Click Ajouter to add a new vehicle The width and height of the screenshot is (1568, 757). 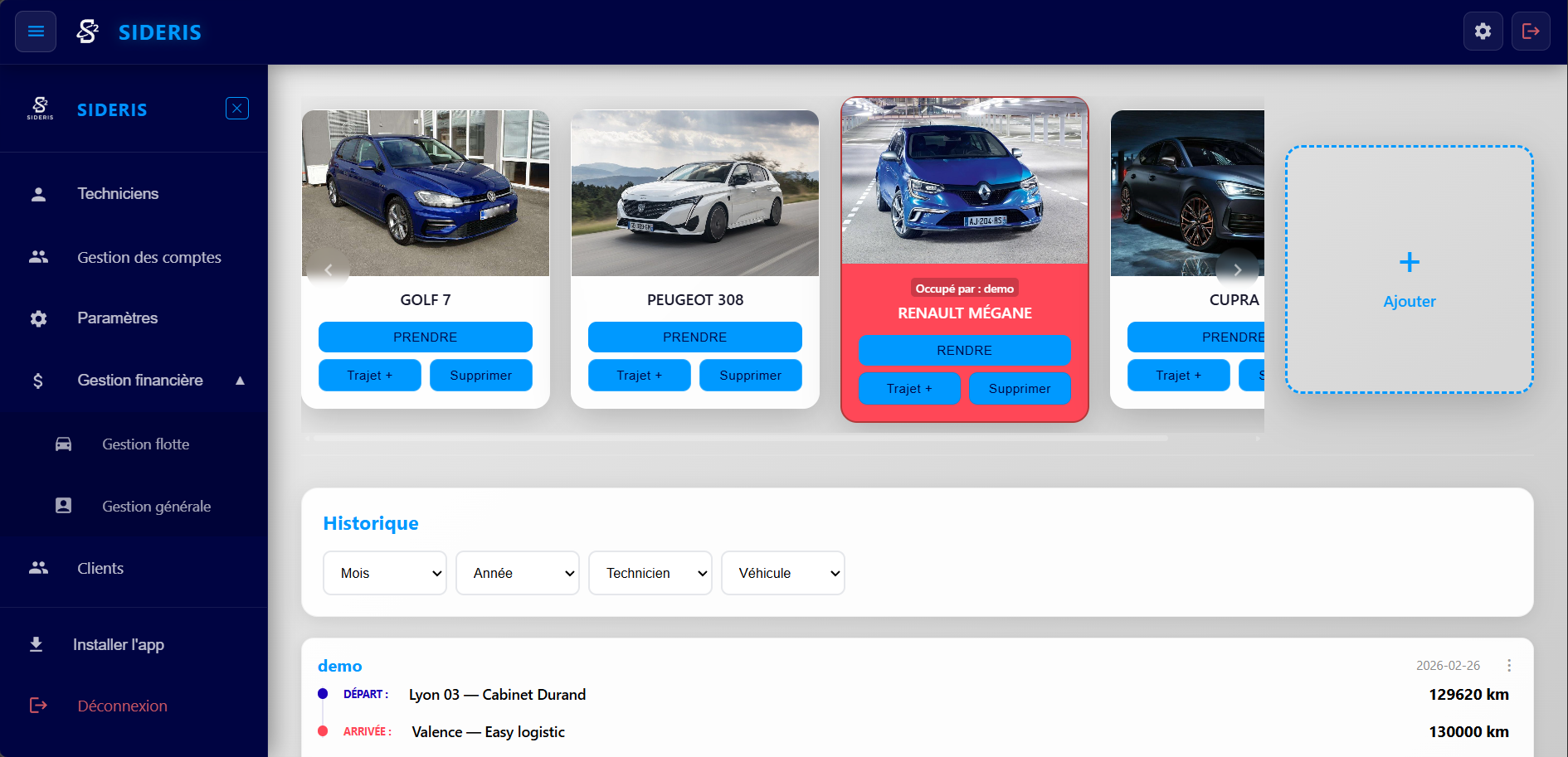coord(1409,269)
